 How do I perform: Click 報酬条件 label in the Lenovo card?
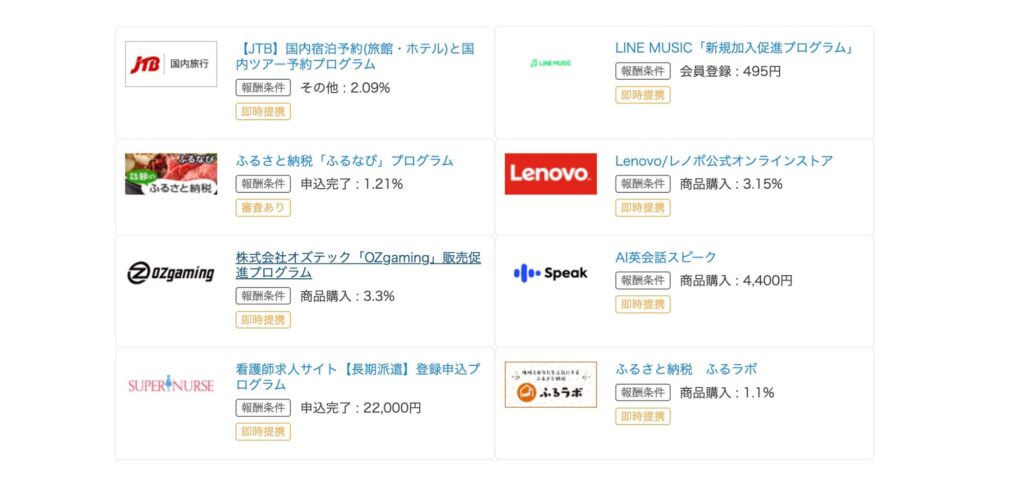click(642, 184)
